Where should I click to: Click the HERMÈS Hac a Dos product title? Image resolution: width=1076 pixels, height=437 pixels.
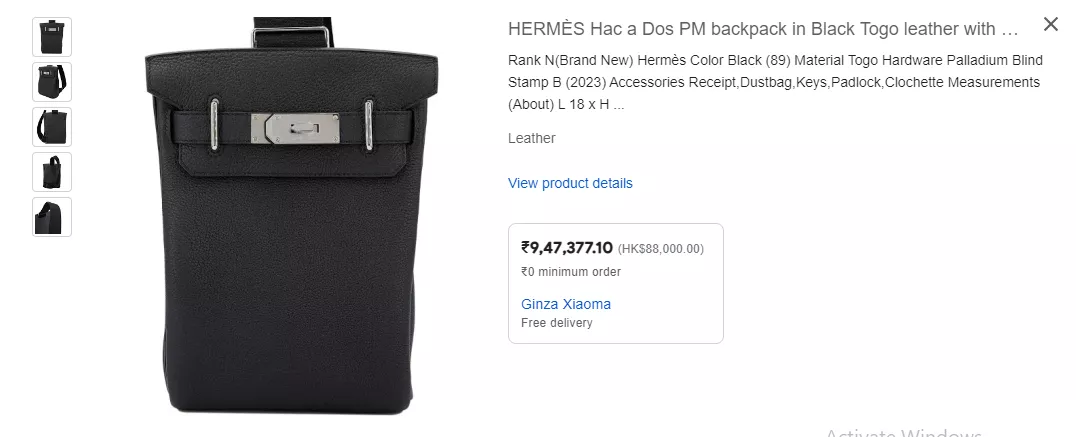pos(763,29)
